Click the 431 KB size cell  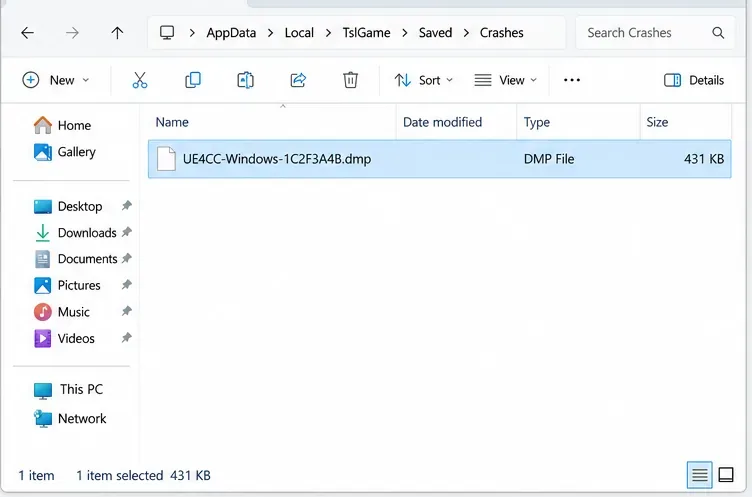(704, 159)
